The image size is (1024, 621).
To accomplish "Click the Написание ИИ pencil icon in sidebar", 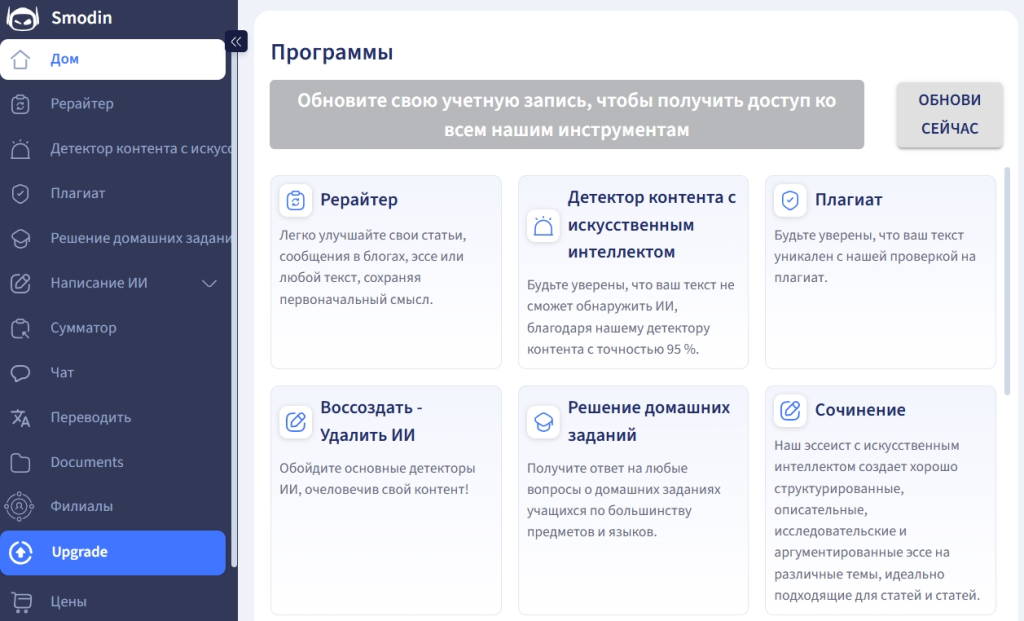I will 20,283.
